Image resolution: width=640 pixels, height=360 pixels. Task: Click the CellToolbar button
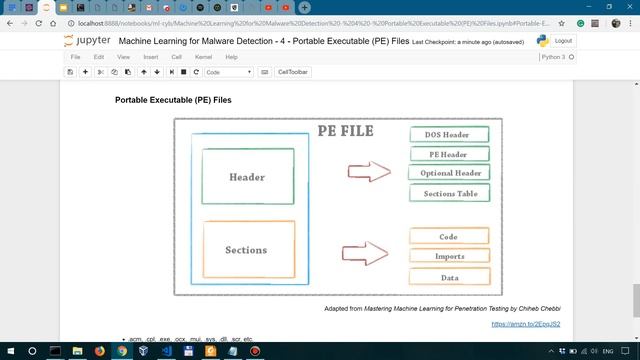(x=293, y=72)
